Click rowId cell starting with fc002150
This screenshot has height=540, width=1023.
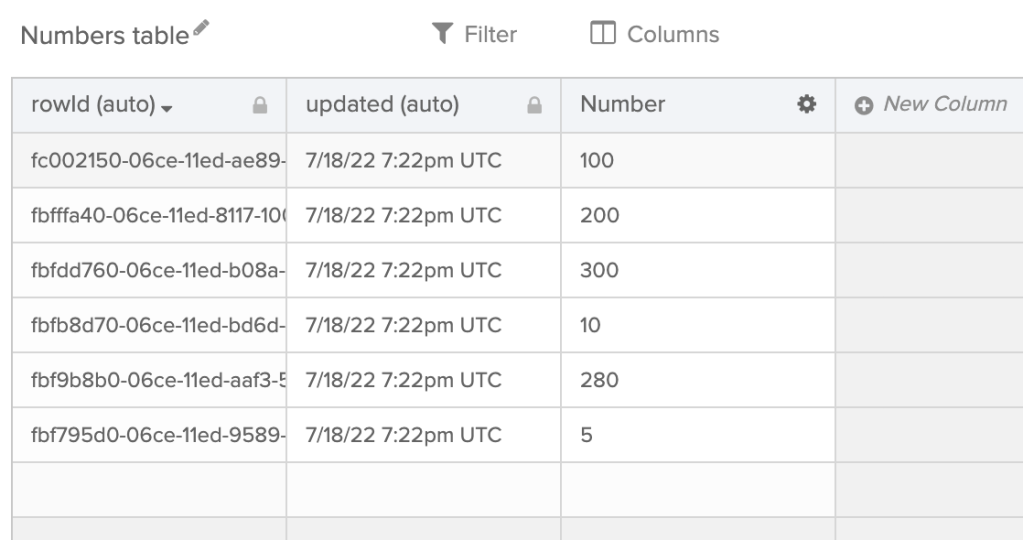tap(148, 160)
